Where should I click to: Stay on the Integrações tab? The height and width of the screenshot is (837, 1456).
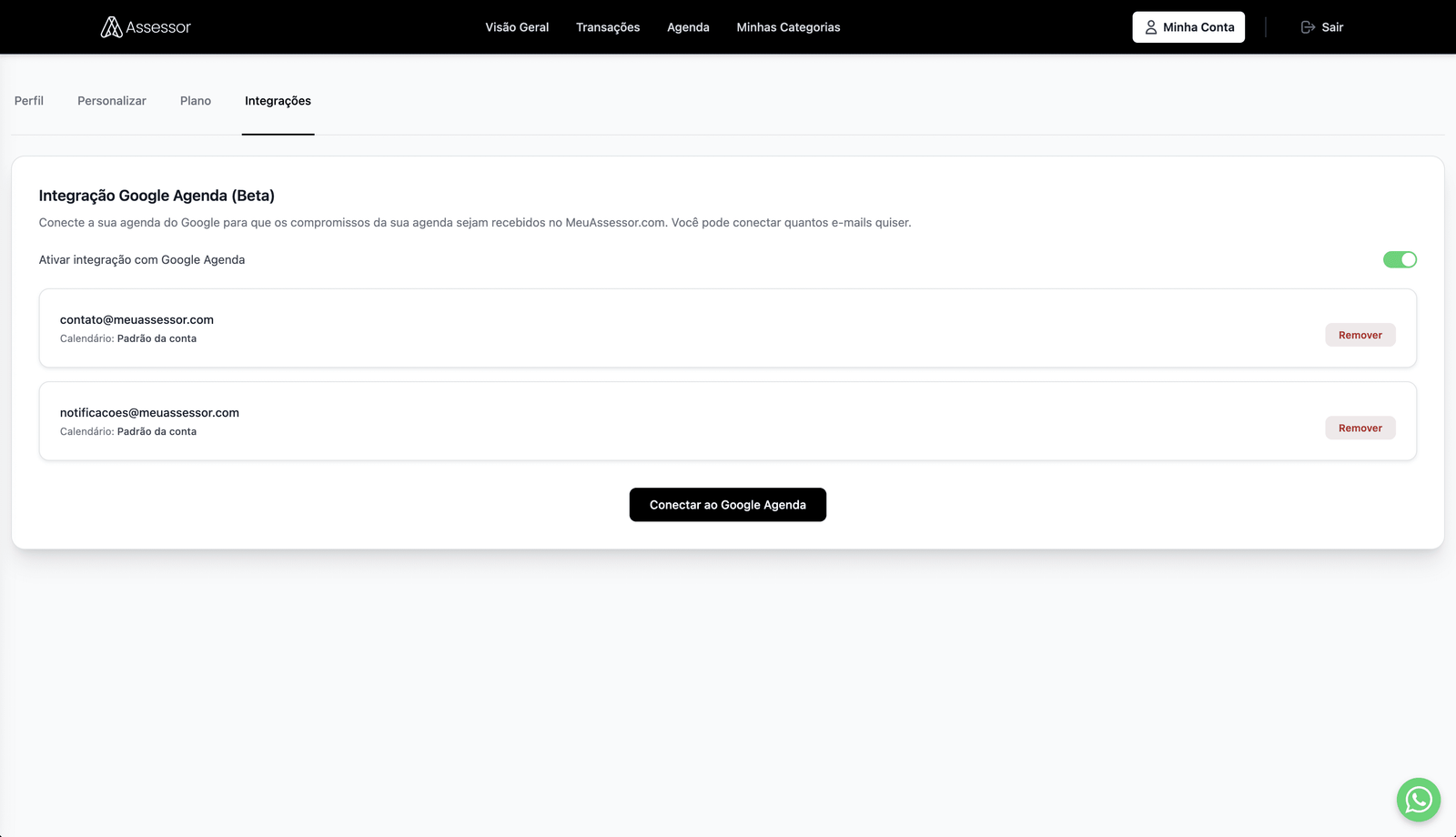point(278,100)
